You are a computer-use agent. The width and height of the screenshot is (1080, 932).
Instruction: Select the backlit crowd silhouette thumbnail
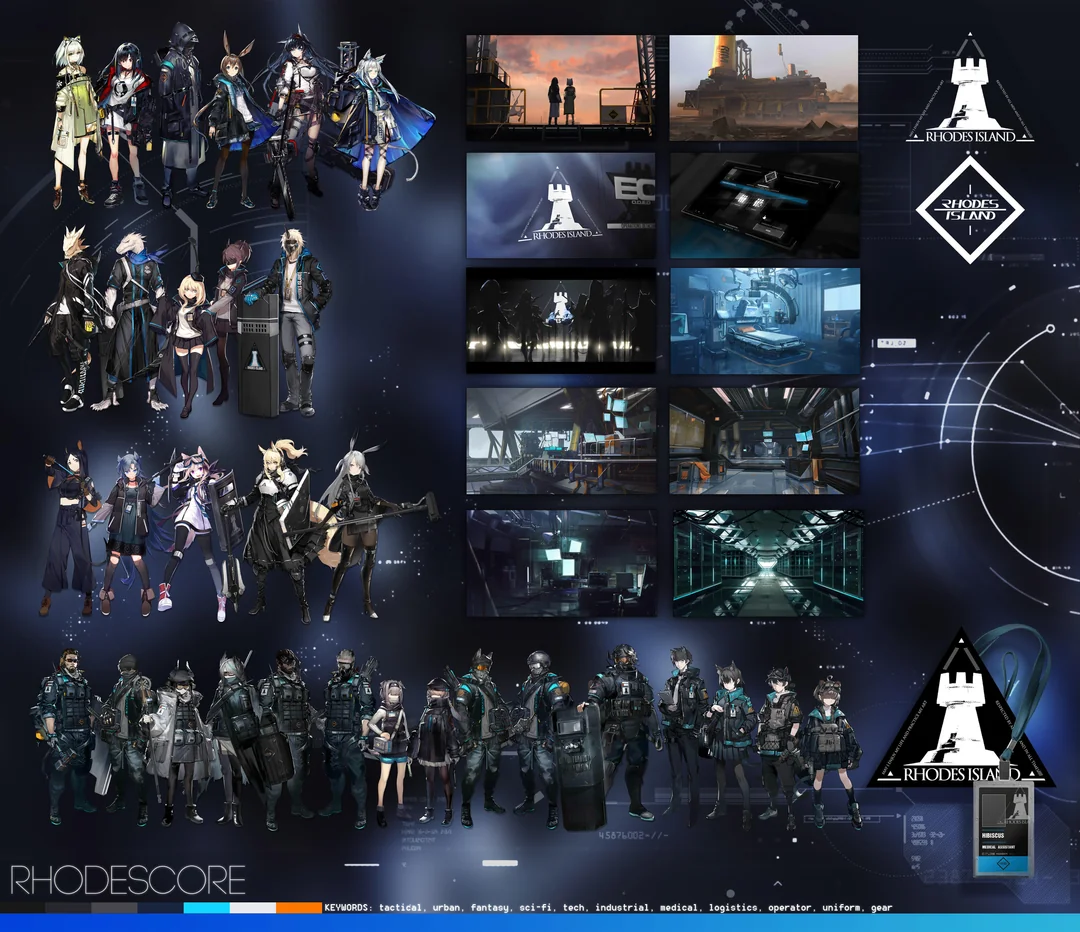tap(561, 321)
